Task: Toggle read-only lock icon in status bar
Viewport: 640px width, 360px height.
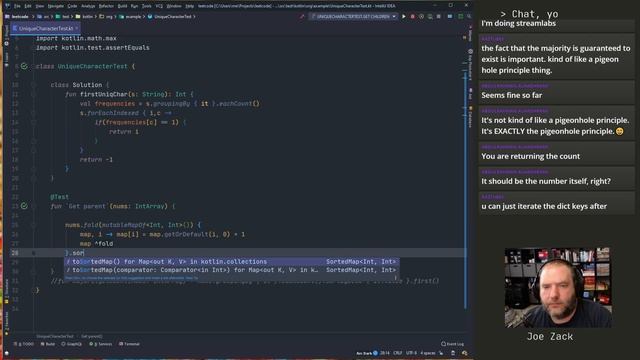Action: [x=441, y=353]
